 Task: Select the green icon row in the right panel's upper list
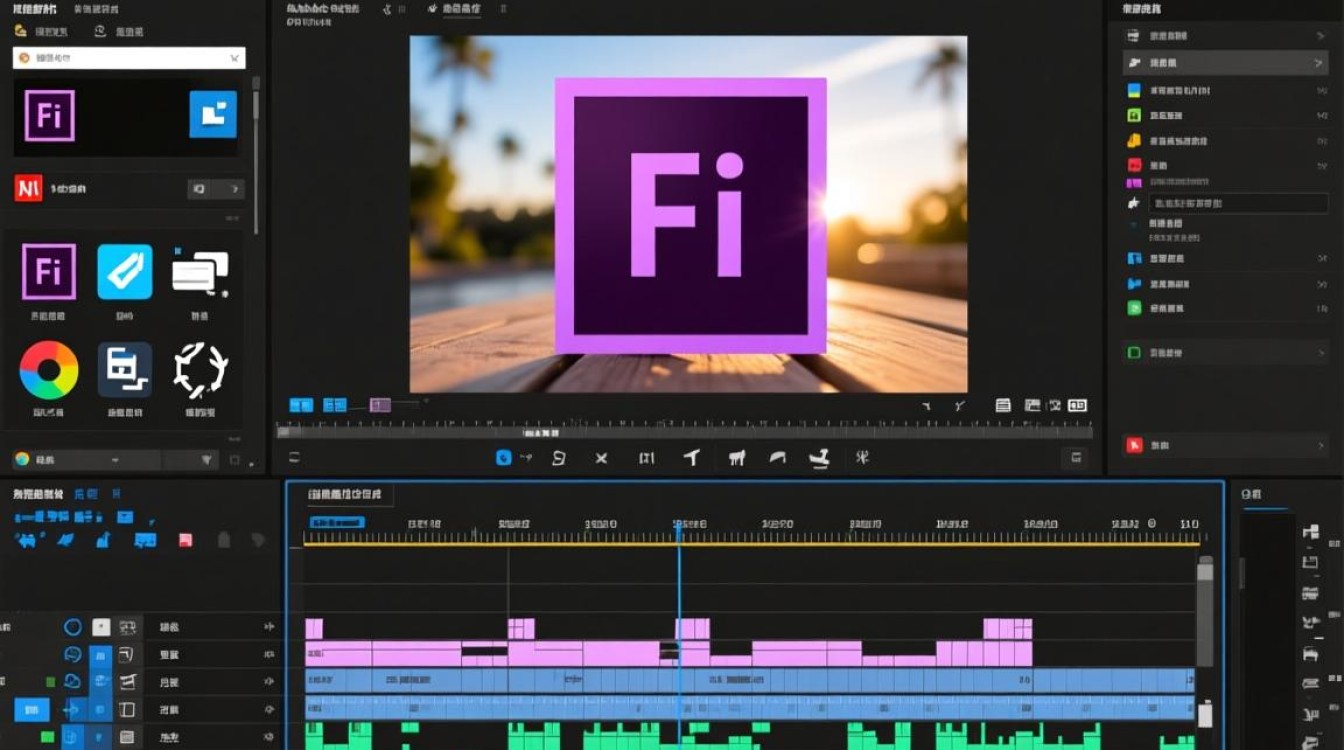point(1225,115)
